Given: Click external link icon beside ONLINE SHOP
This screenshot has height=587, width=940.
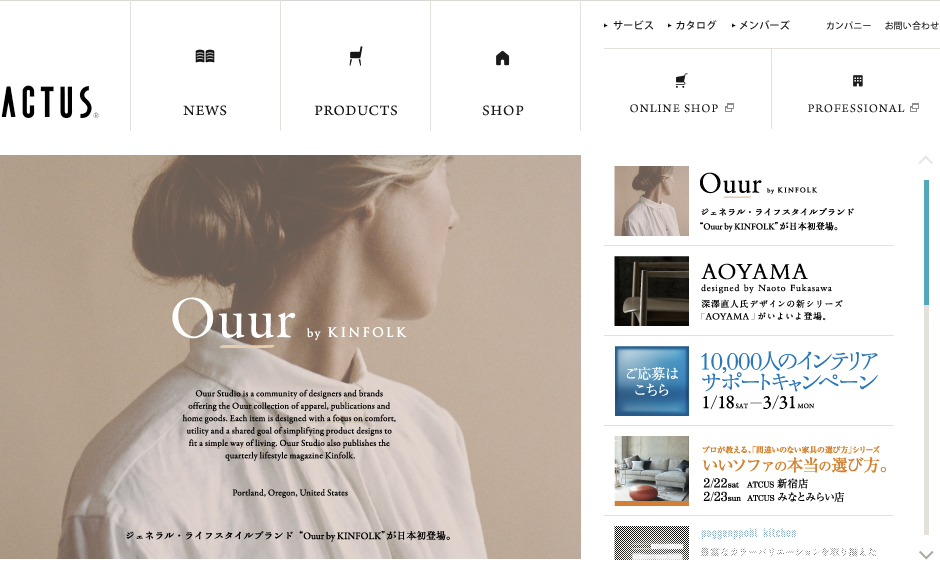Looking at the screenshot, I should point(730,108).
